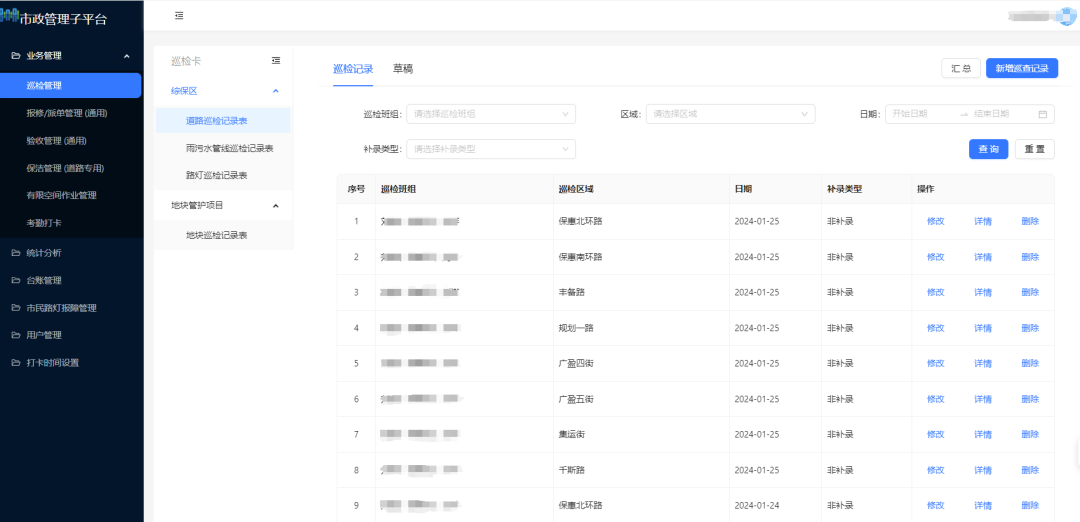Image resolution: width=1080 pixels, height=522 pixels.
Task: Click the sidebar collapse icon in top header
Action: coord(179,16)
